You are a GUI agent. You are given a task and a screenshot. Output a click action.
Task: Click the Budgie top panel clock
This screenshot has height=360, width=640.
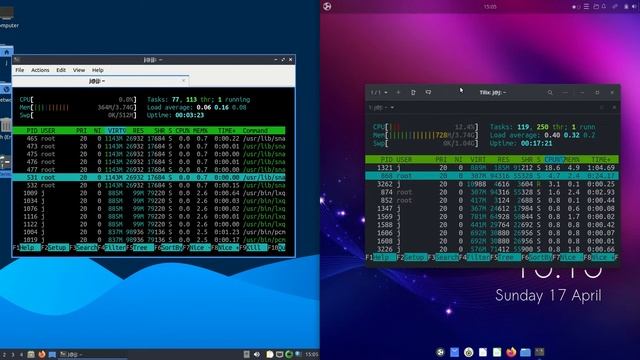[490, 7]
